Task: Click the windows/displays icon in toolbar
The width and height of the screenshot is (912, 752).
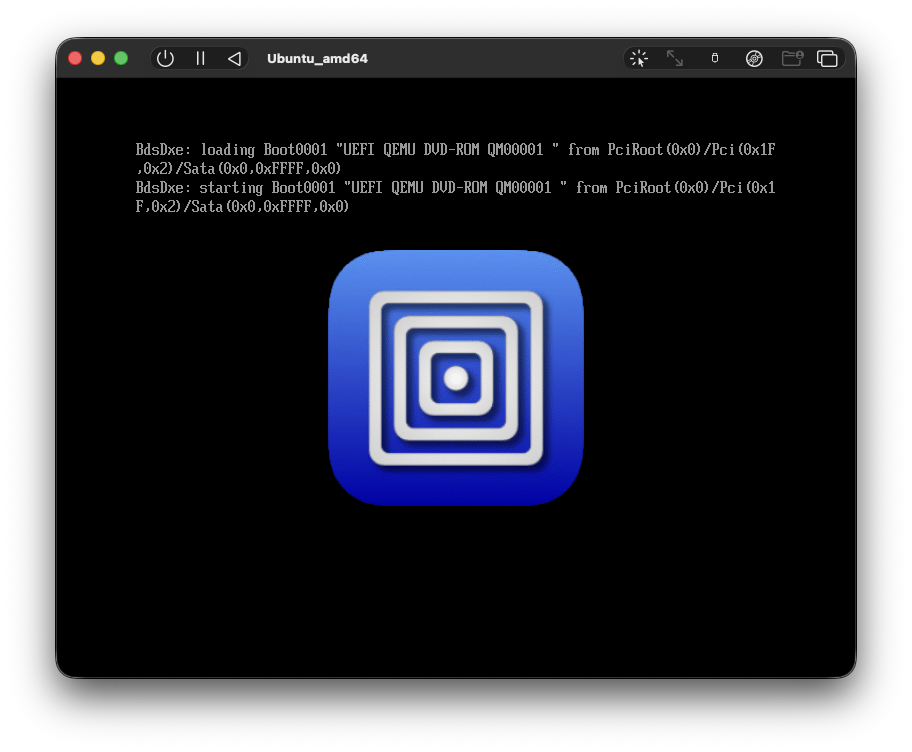Action: click(x=827, y=58)
